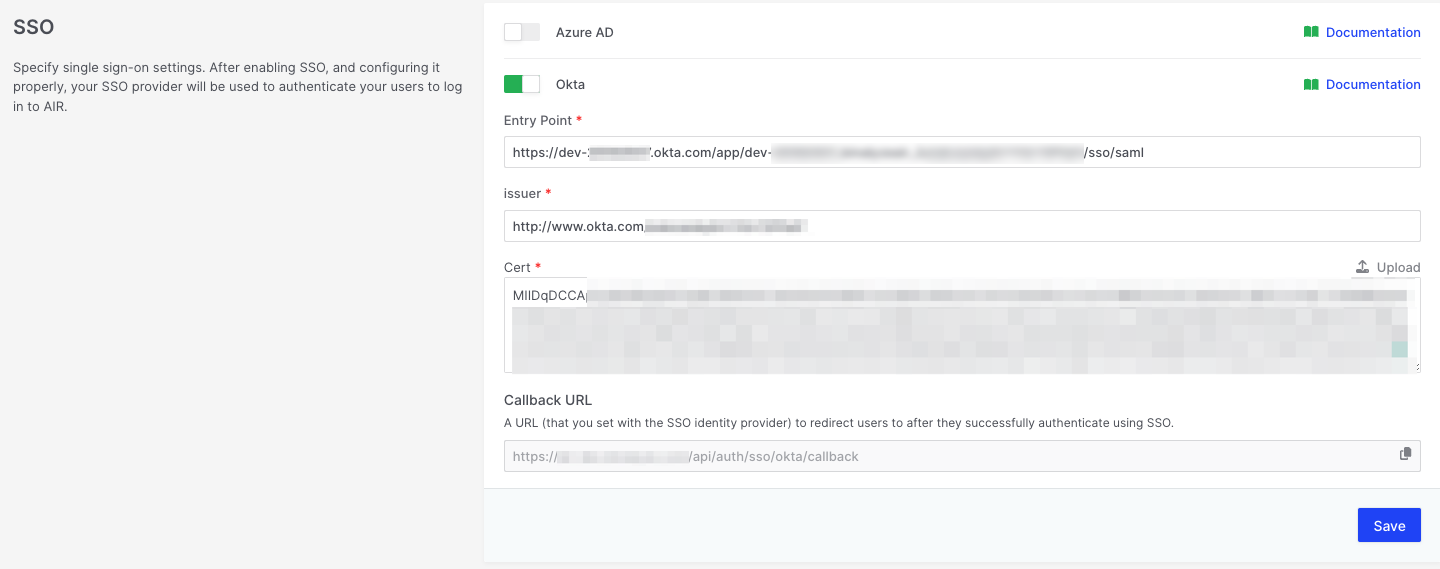
Task: Disable the Okta toggle switch
Action: tap(521, 84)
